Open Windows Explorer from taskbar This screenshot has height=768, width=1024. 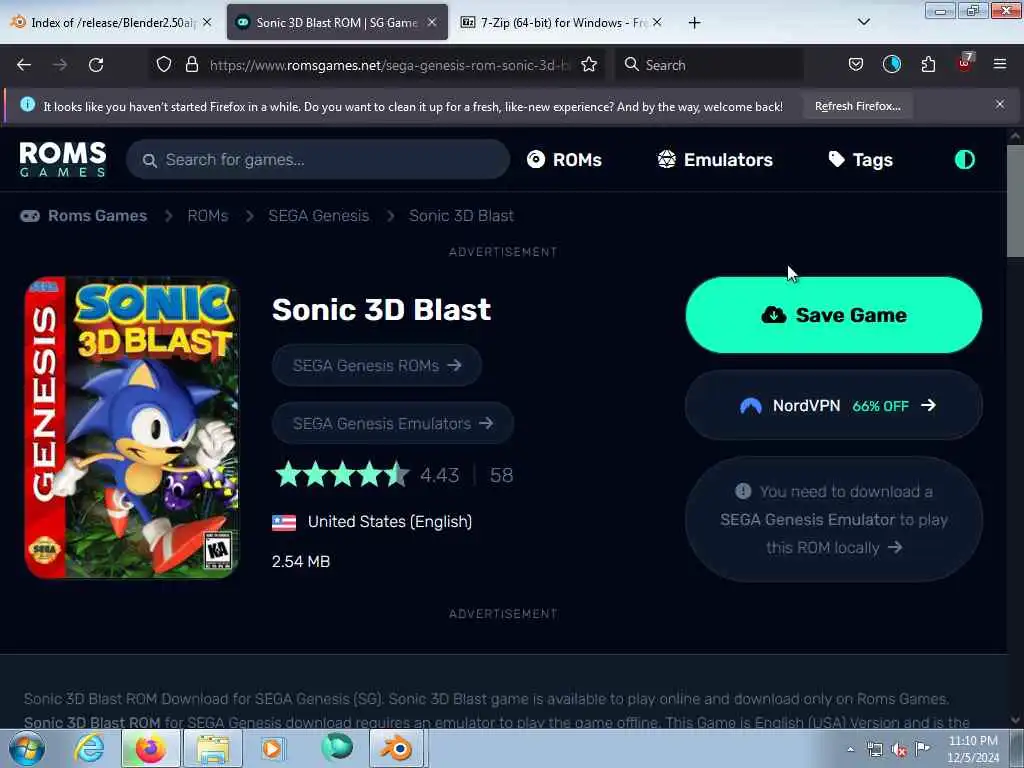point(213,748)
